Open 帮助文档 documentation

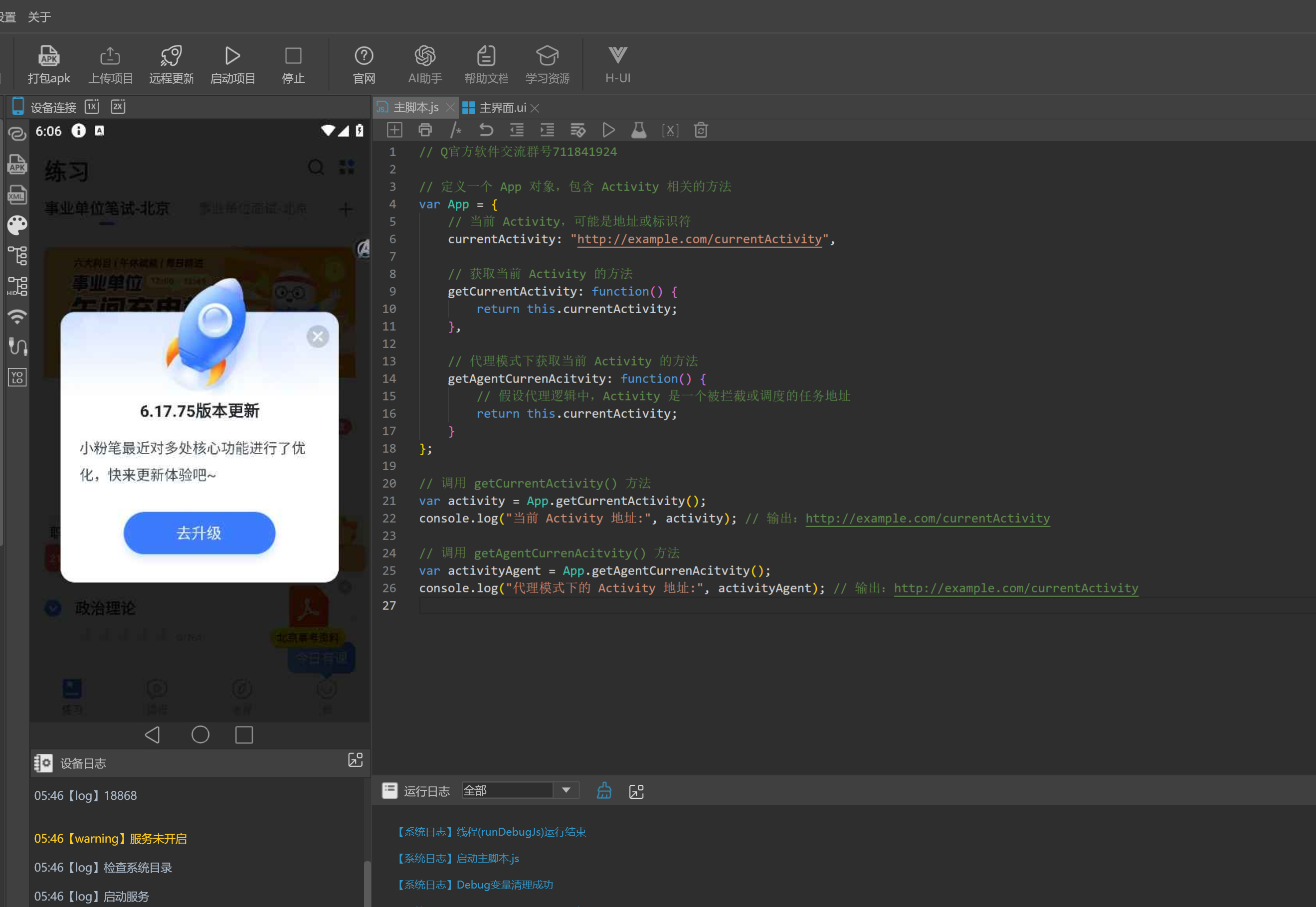[x=486, y=65]
